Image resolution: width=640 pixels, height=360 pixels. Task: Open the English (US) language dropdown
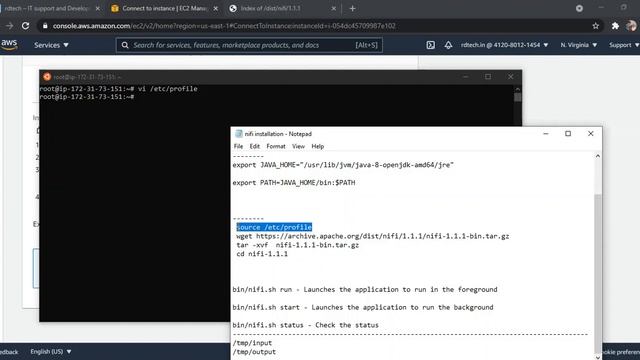pos(51,351)
